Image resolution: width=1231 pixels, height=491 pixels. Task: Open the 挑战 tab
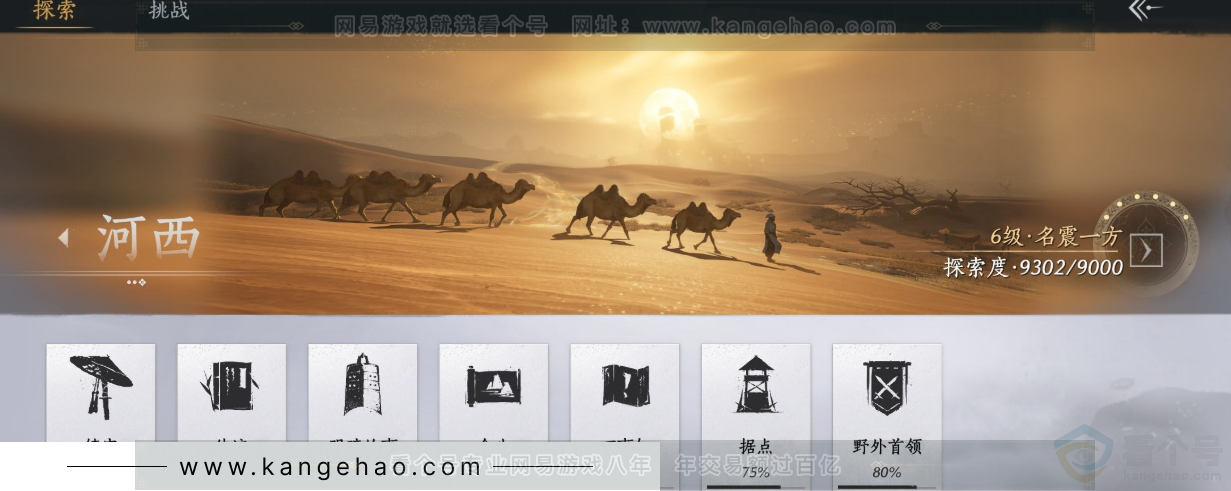[x=168, y=11]
